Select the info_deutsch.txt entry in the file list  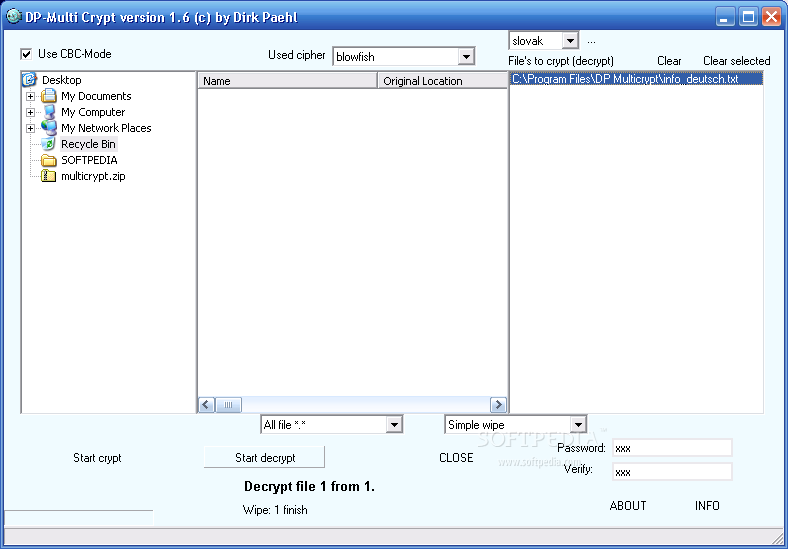pyautogui.click(x=636, y=79)
